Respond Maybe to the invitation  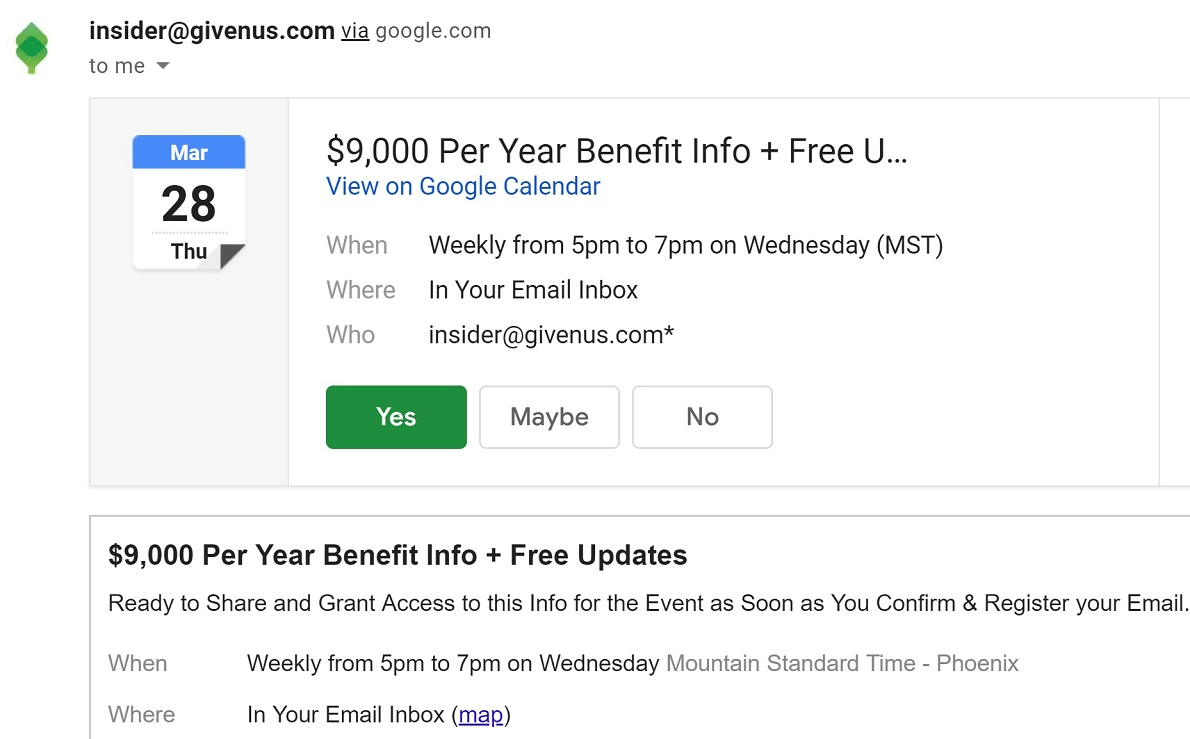pyautogui.click(x=549, y=417)
